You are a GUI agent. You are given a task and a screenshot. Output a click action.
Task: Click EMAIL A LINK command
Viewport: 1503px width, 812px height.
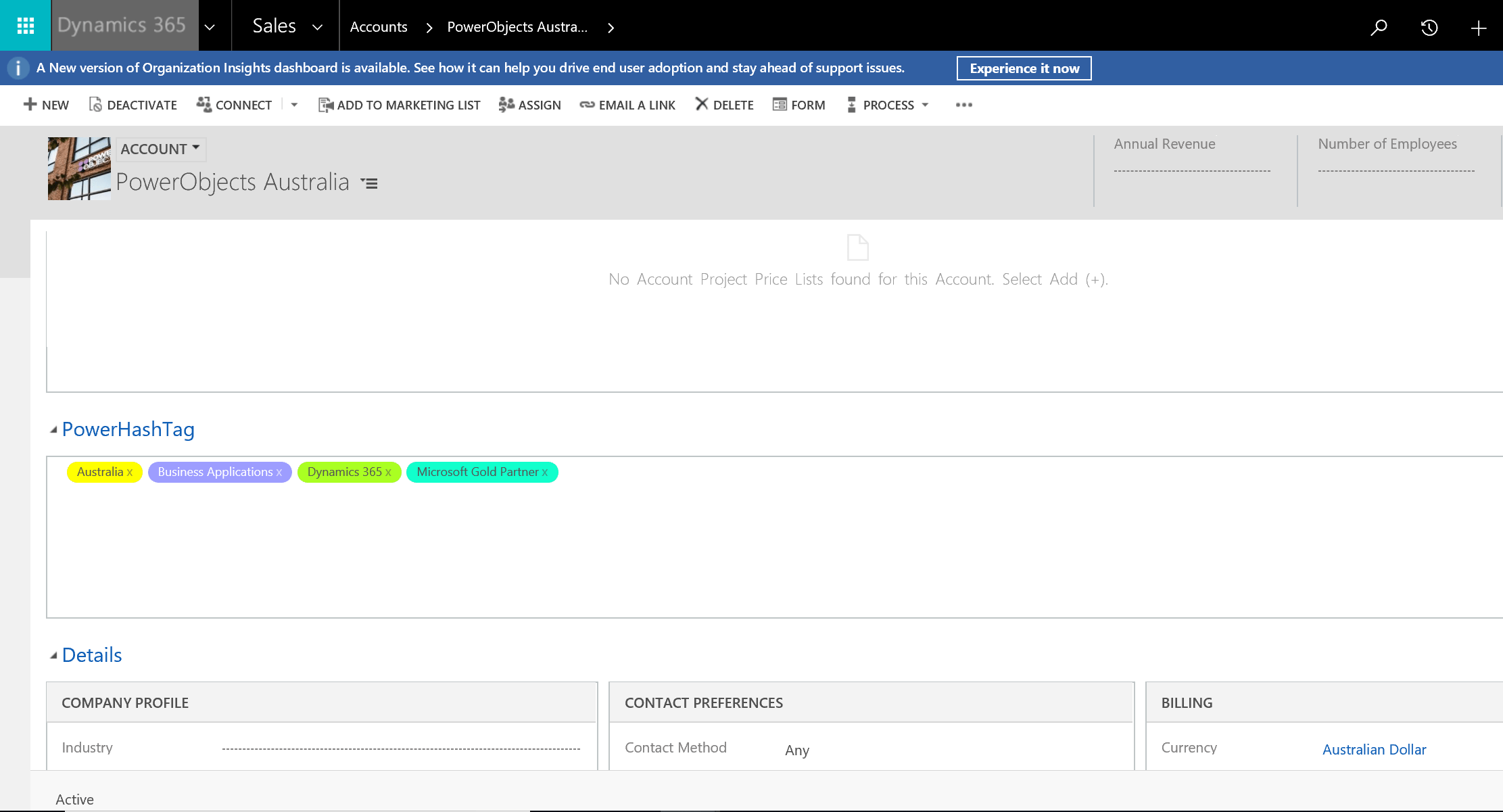(627, 105)
